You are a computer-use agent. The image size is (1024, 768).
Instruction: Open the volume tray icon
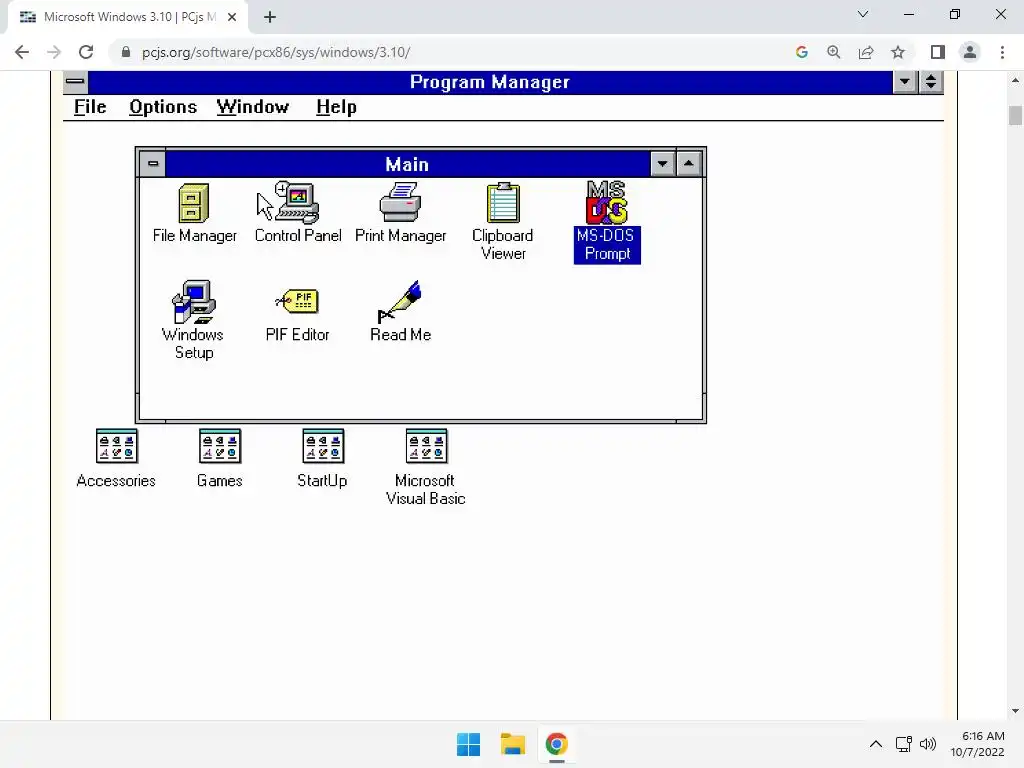pos(927,744)
